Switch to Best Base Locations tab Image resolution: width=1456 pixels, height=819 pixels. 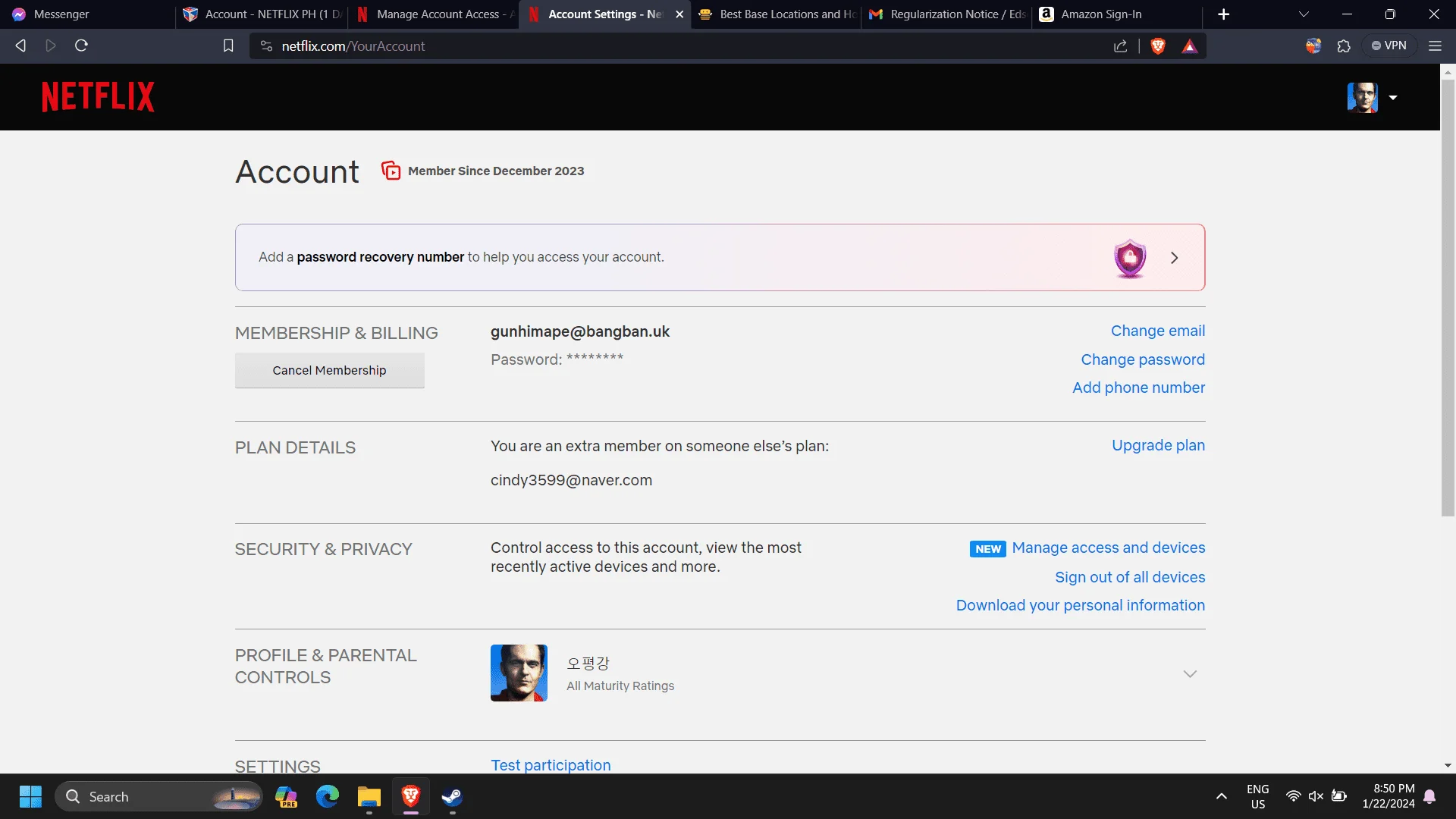777,14
